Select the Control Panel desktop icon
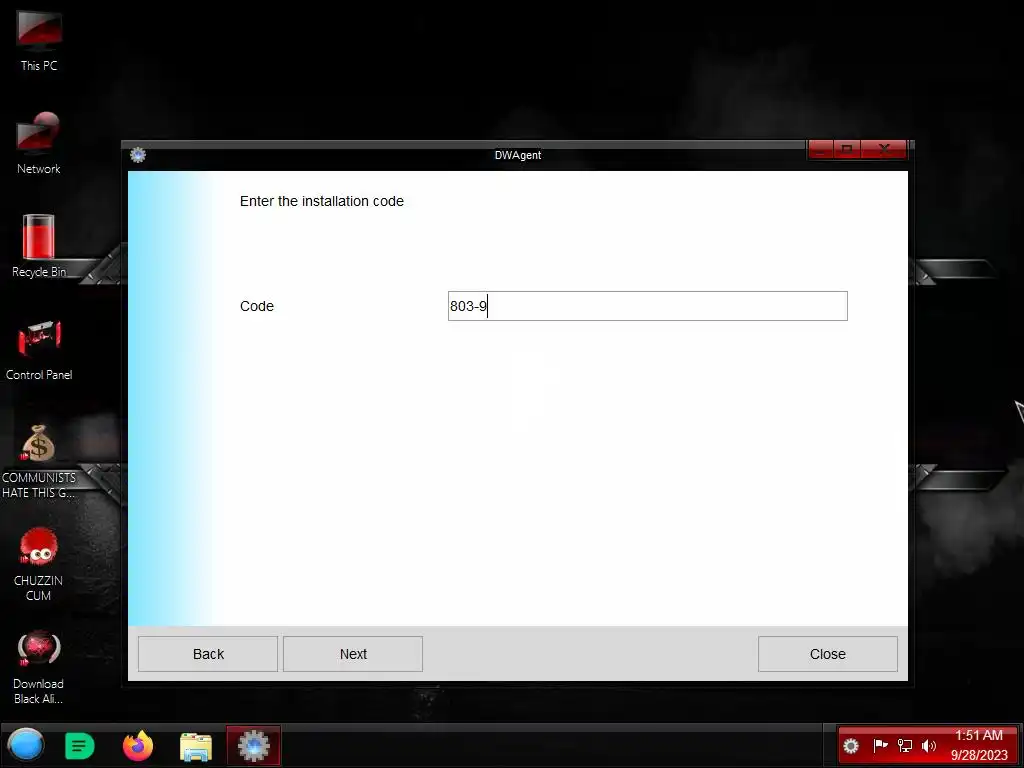1024x768 pixels. pos(39,349)
